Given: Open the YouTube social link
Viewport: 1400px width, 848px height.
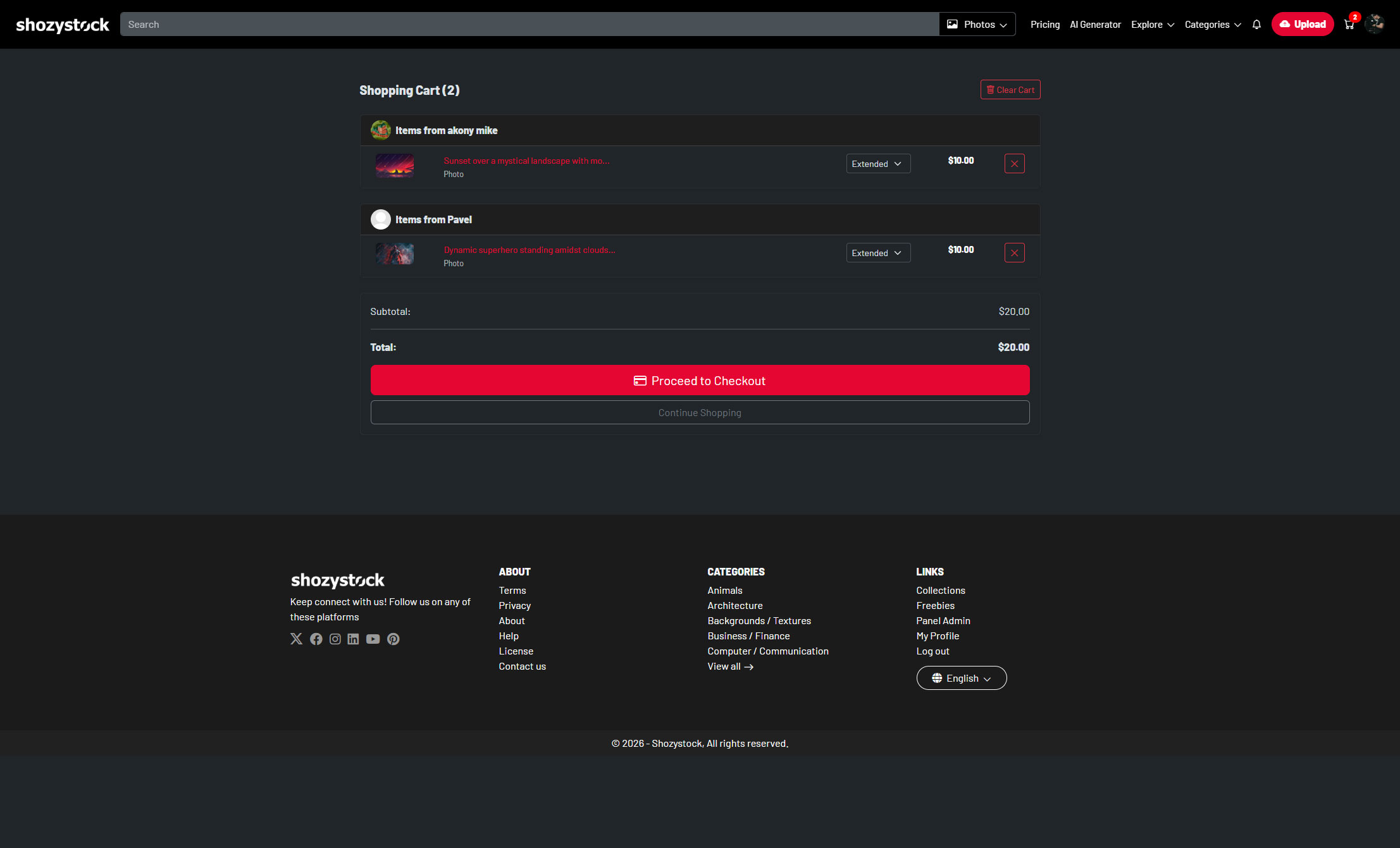Looking at the screenshot, I should 373,639.
